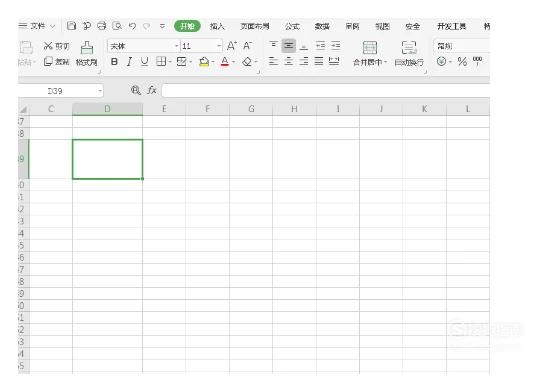
Task: Click the Wrap Text icon
Action: point(409,48)
